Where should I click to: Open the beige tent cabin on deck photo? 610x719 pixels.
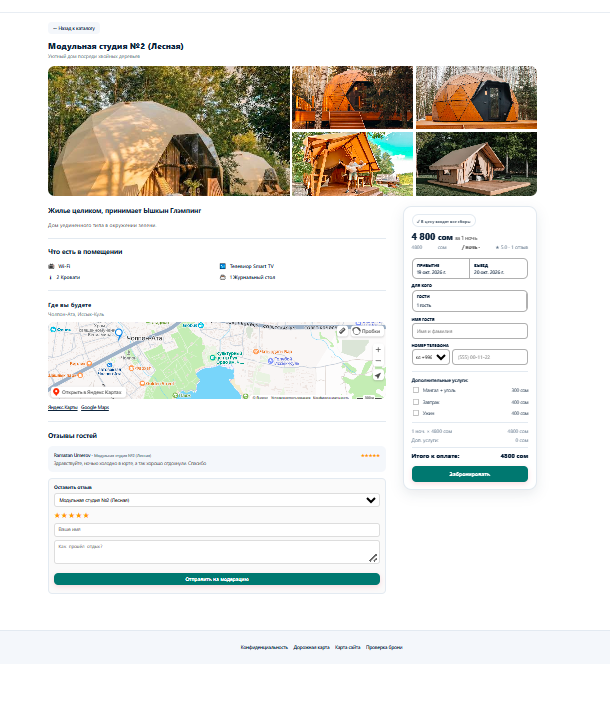coord(476,164)
